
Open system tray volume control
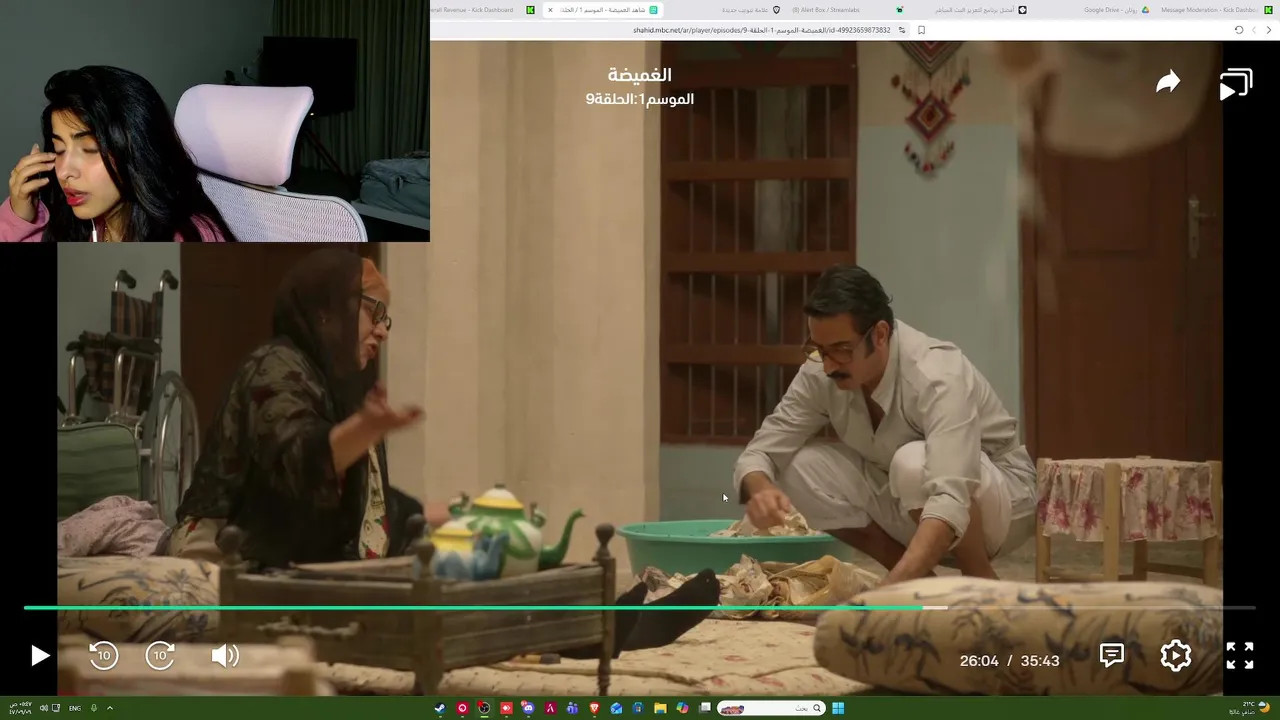click(x=44, y=708)
